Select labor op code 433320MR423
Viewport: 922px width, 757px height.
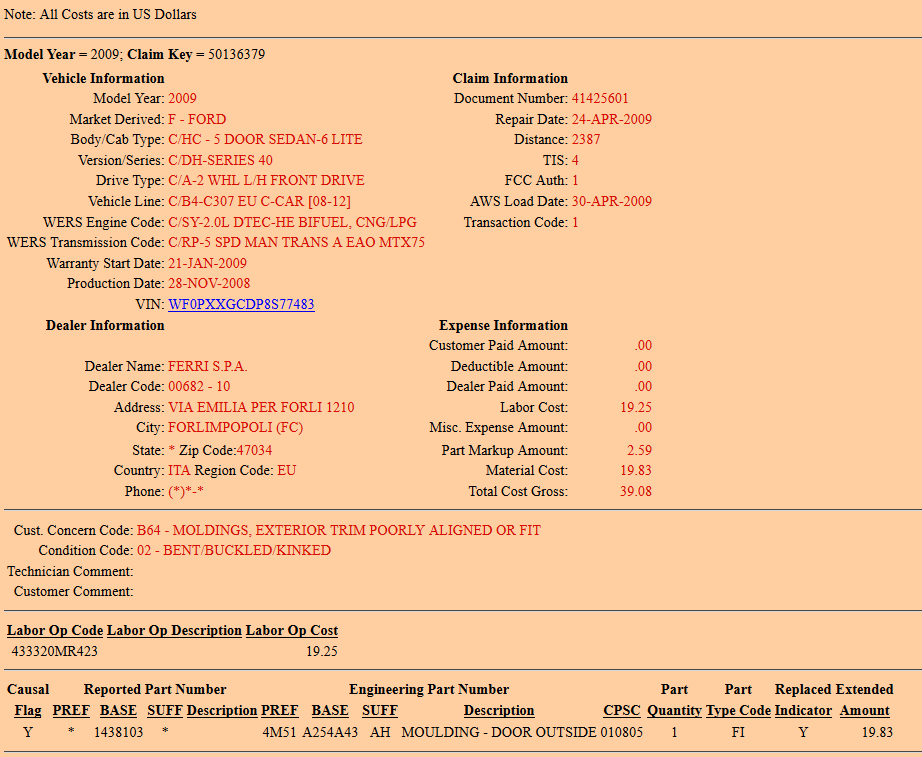pos(55,651)
